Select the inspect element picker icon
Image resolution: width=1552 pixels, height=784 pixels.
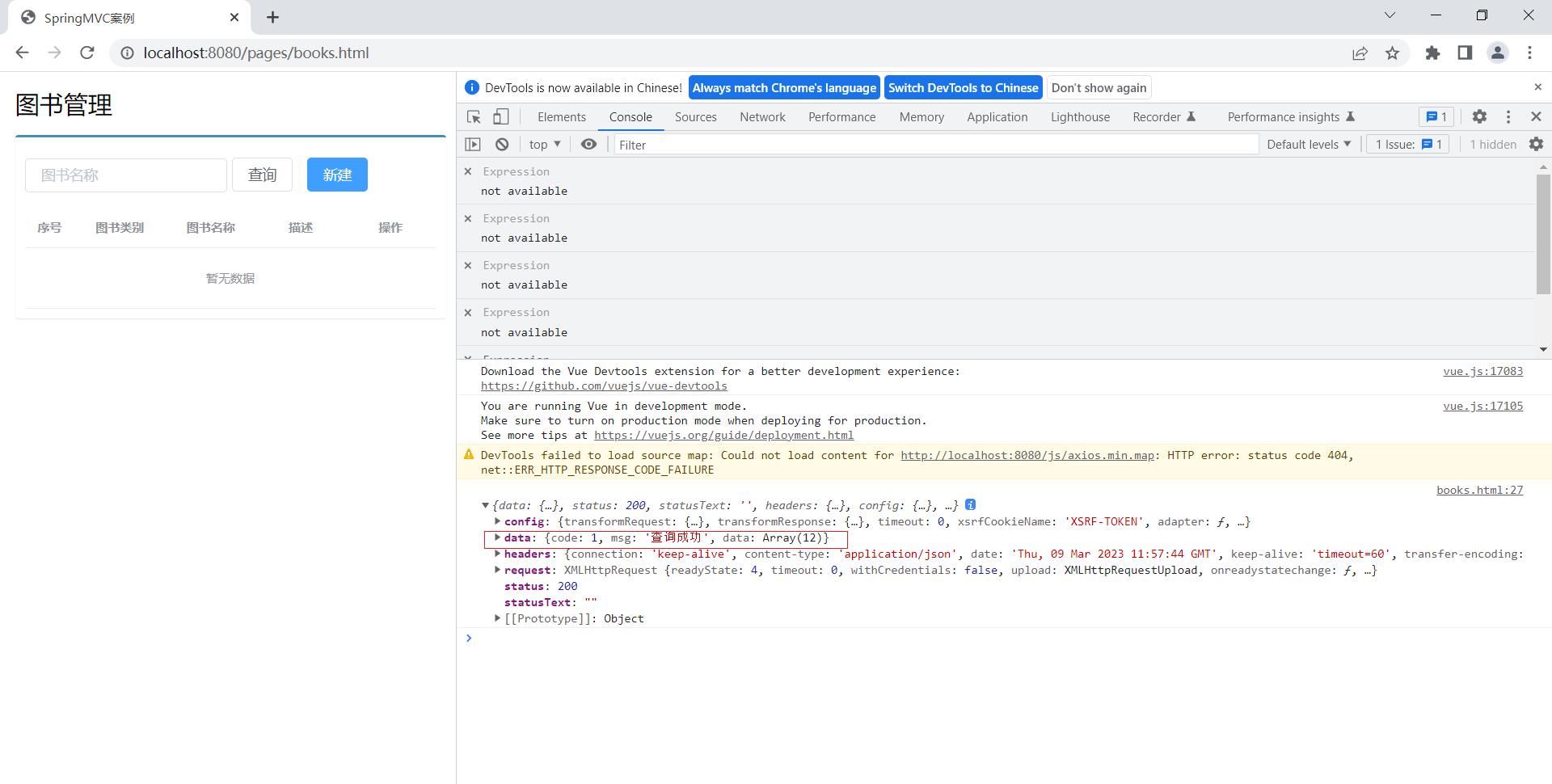[x=474, y=117]
